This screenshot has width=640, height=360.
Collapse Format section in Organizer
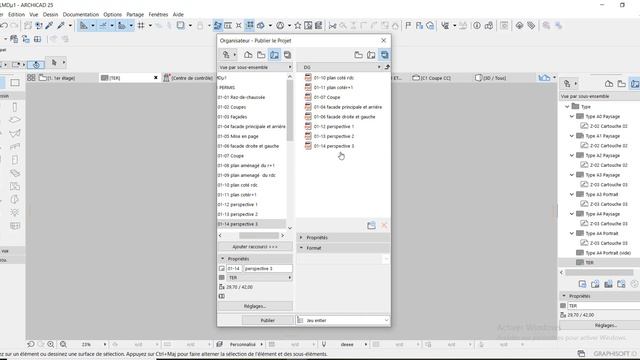302,248
